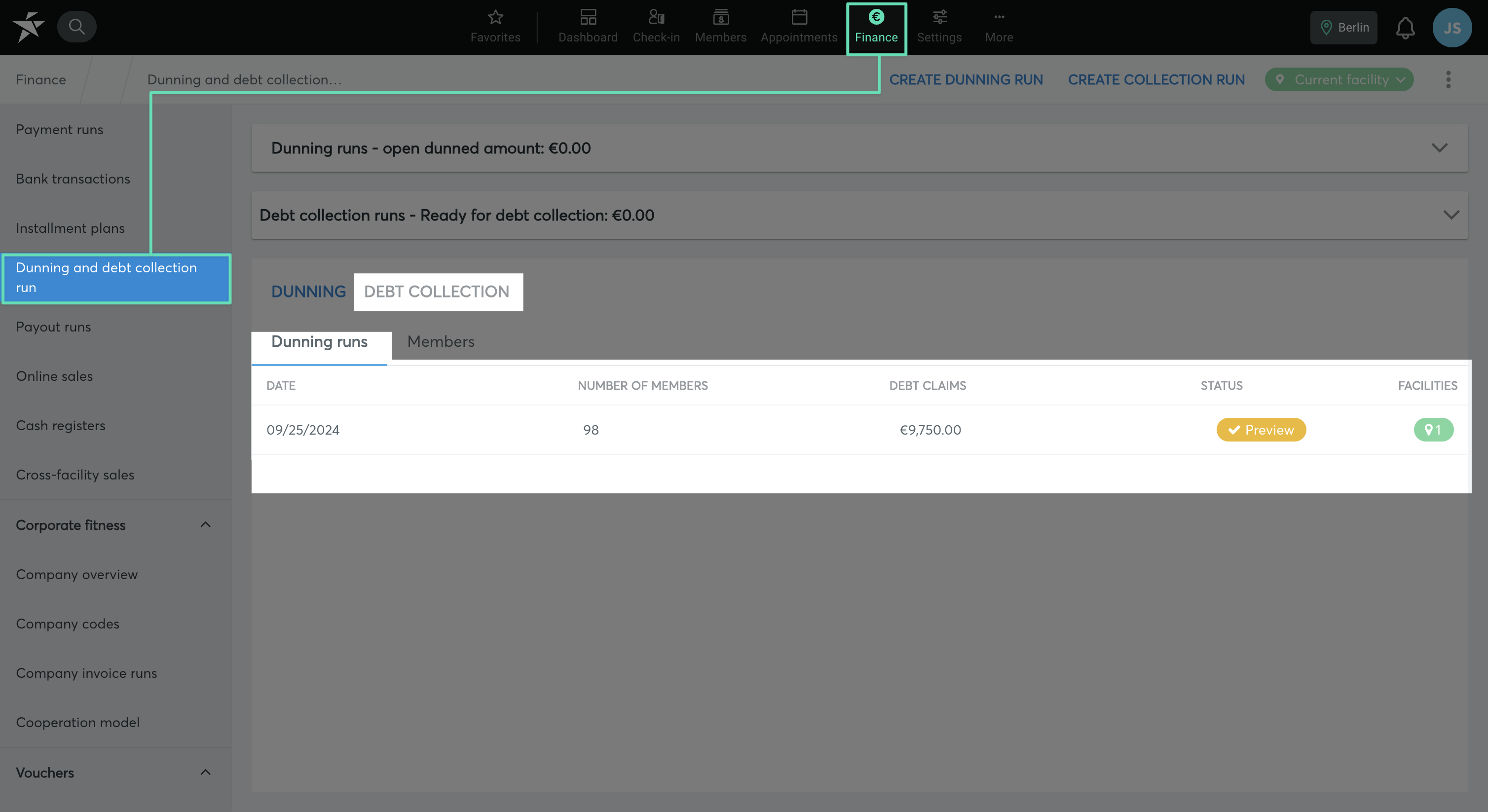The width and height of the screenshot is (1488, 812).
Task: Go to Dashboard in top navigation
Action: coord(588,27)
